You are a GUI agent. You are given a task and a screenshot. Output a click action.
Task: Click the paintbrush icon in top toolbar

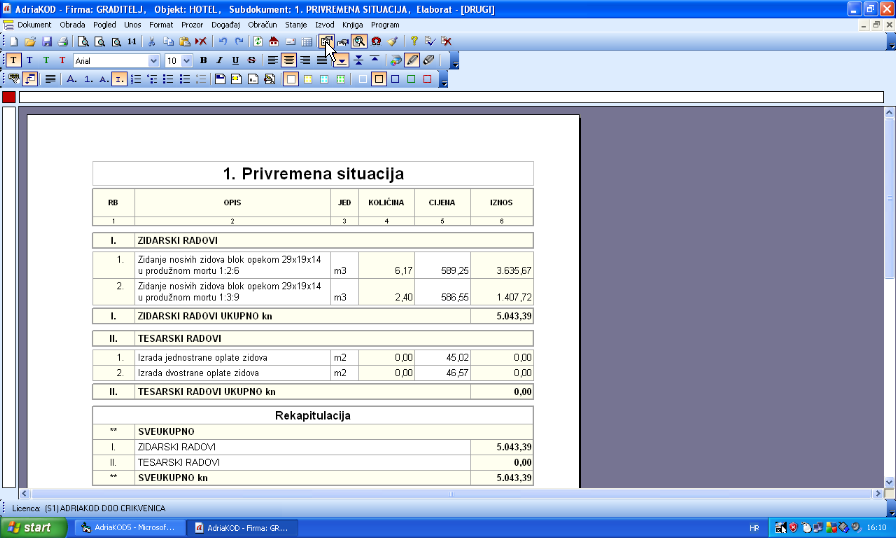coord(393,42)
